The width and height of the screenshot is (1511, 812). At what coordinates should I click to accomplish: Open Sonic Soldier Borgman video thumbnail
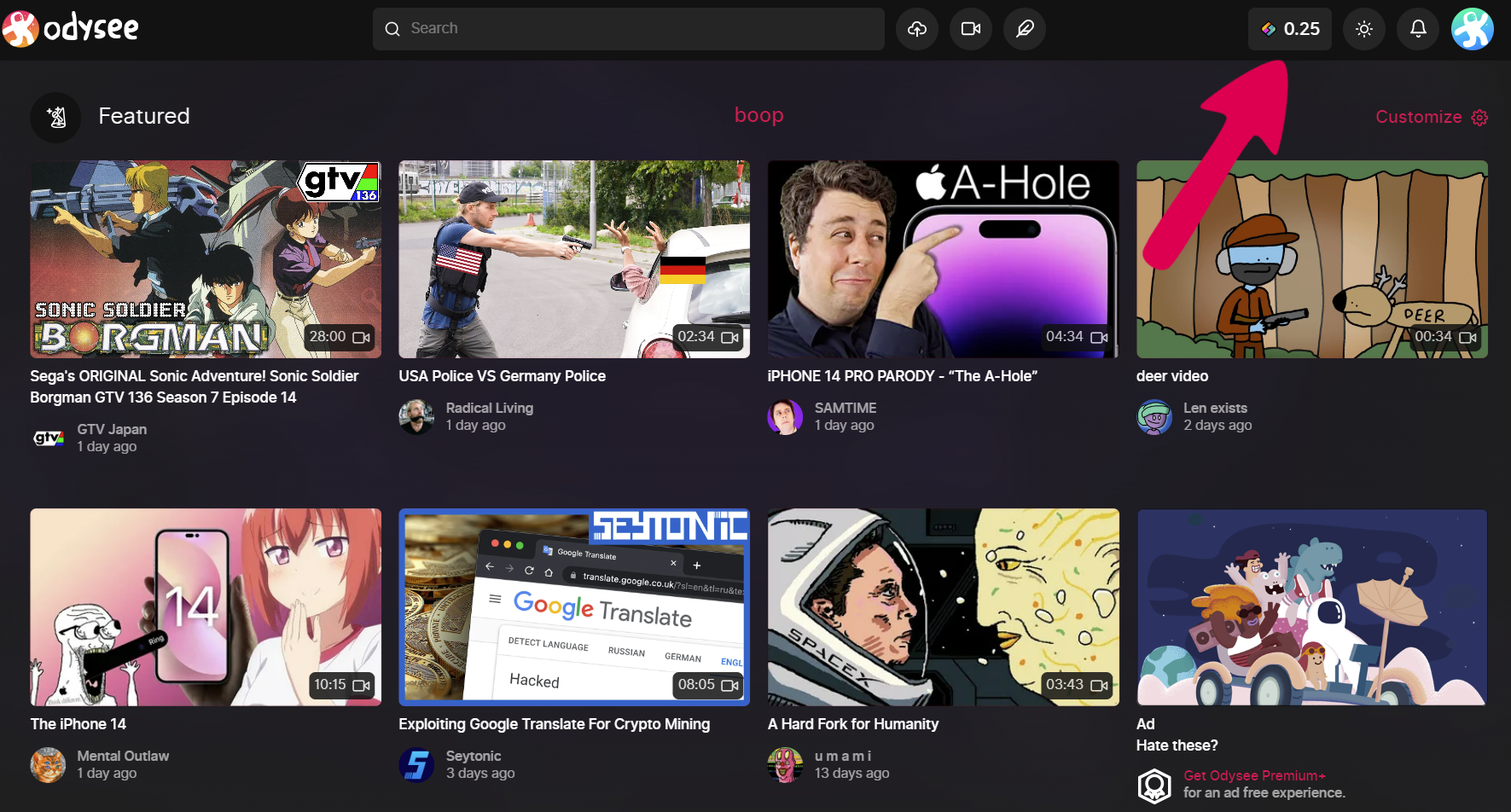pos(206,259)
